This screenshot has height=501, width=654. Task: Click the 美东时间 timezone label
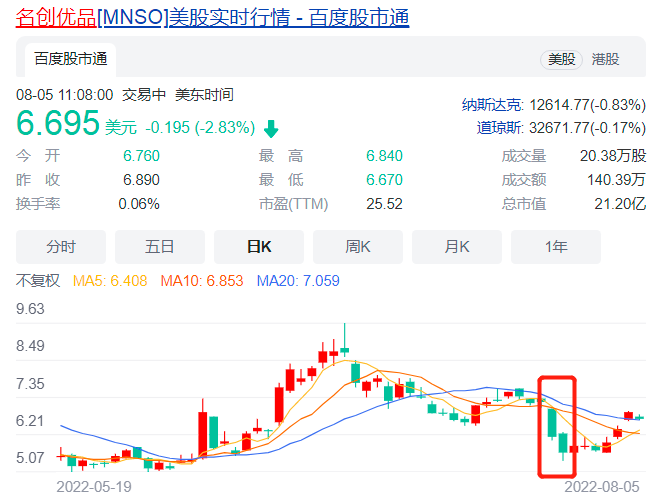(204, 95)
